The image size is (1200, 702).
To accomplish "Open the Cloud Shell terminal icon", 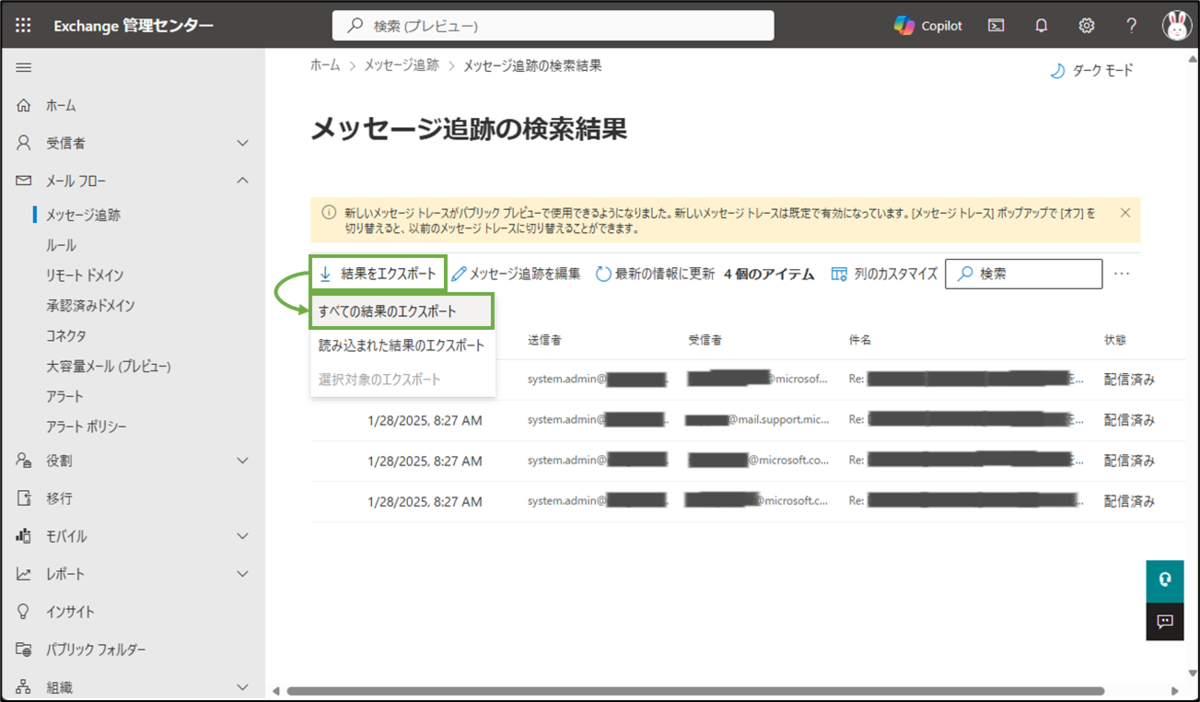I will click(x=996, y=26).
